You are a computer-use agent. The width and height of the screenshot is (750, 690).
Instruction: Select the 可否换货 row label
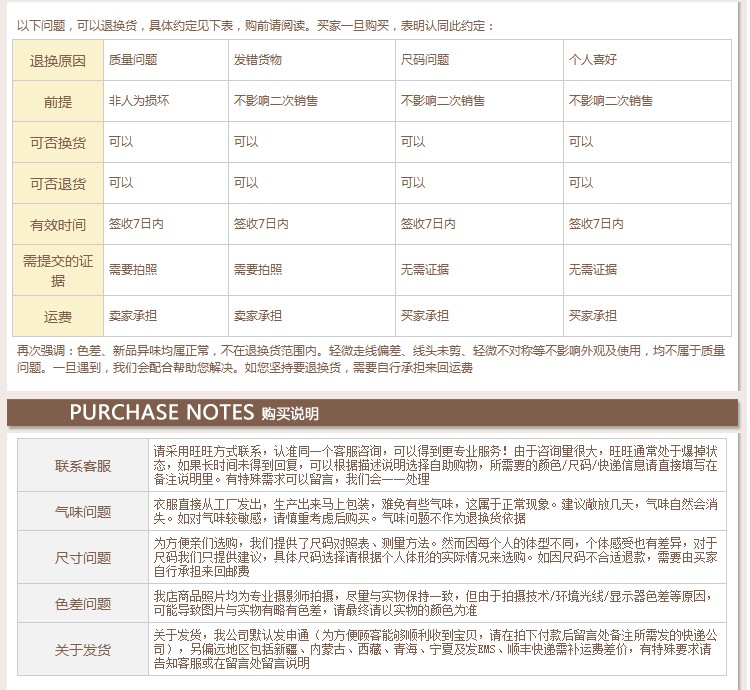[x=58, y=142]
